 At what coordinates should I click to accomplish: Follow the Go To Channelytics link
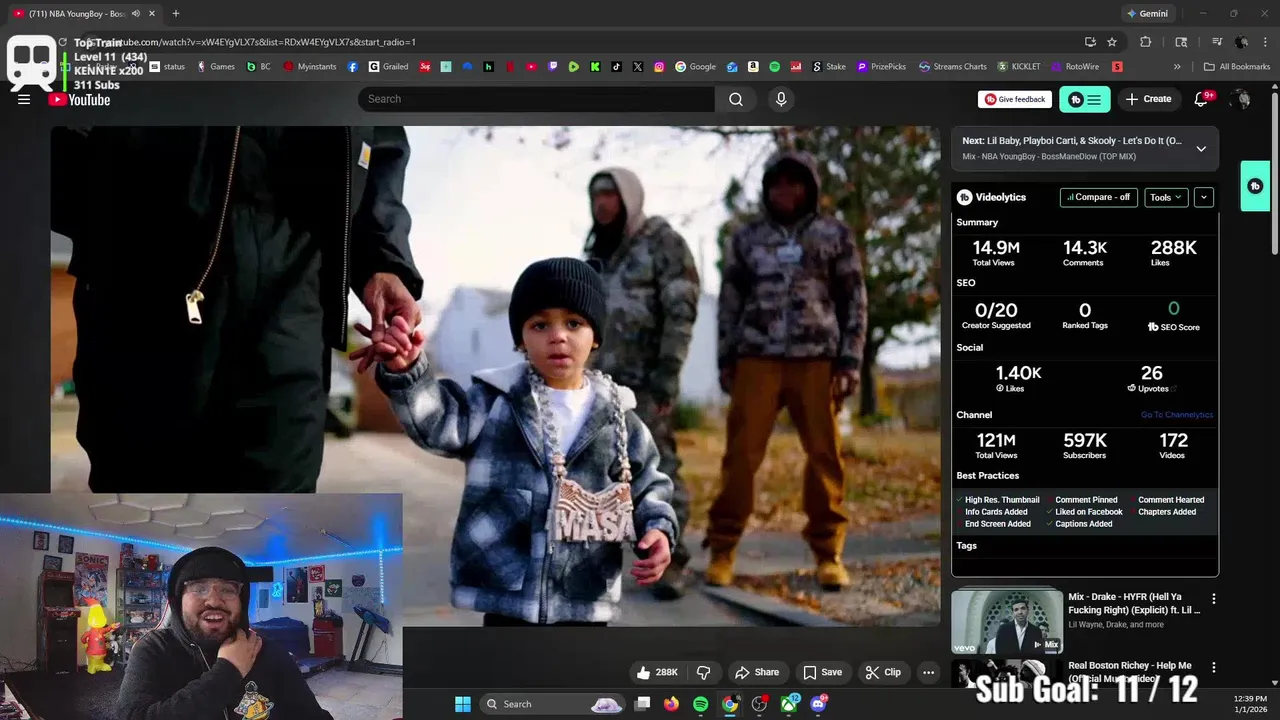pyautogui.click(x=1177, y=415)
